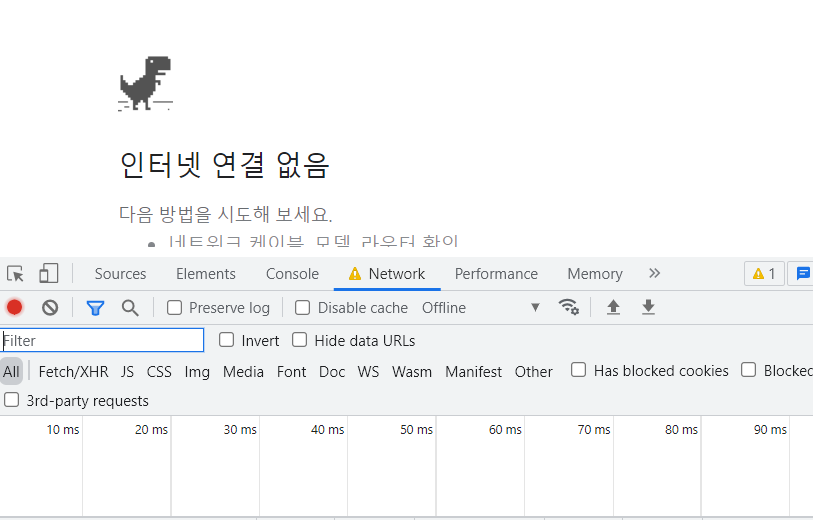Filter requests by Img

tap(197, 372)
